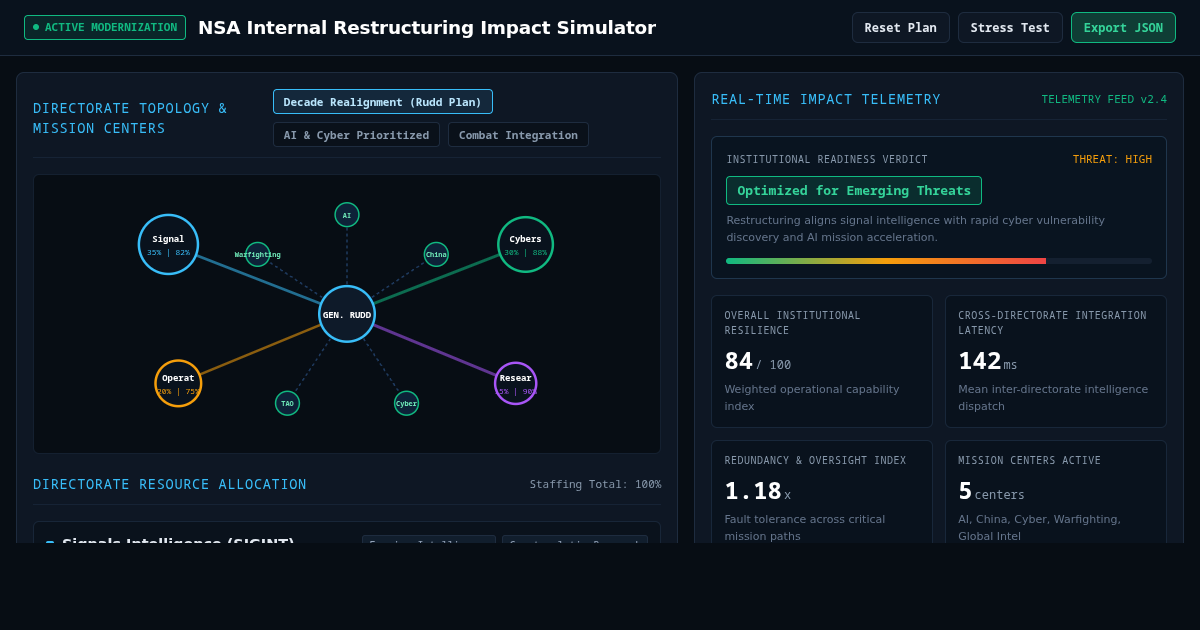The image size is (1200, 630).
Task: Export the plan with Export JSON
Action: tap(1123, 28)
